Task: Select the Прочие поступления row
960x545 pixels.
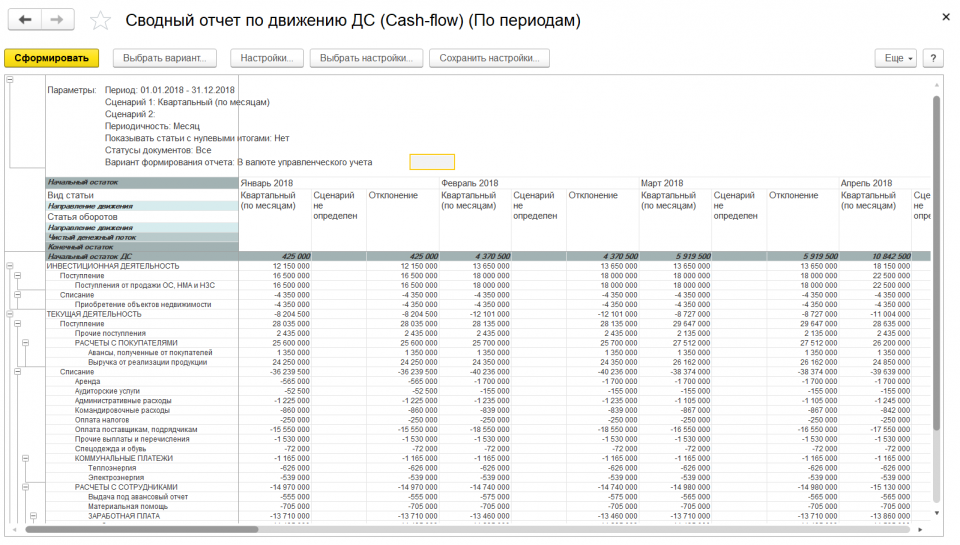Action: [110, 334]
